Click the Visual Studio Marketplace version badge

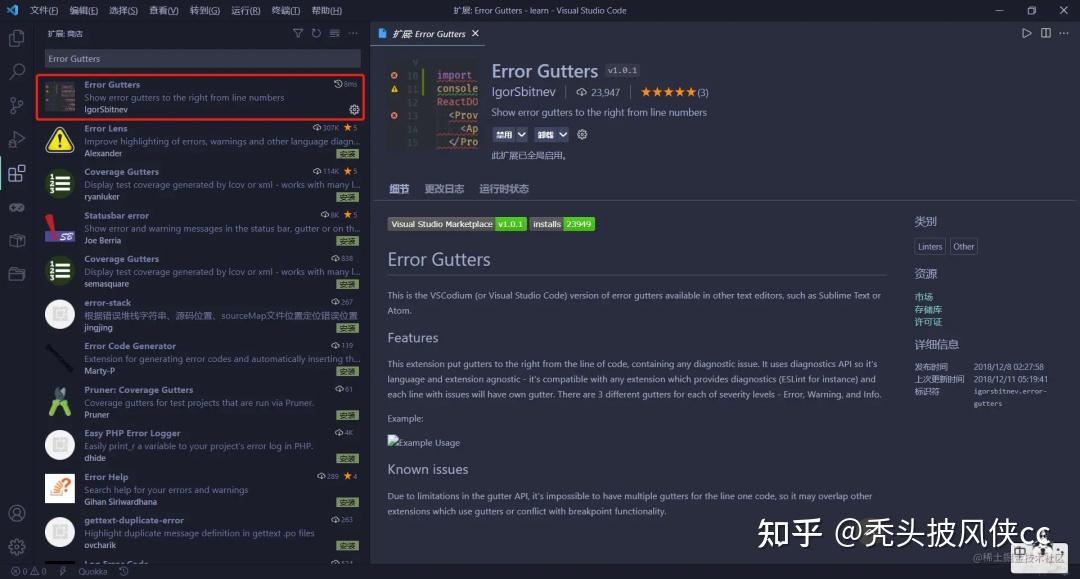click(x=457, y=224)
